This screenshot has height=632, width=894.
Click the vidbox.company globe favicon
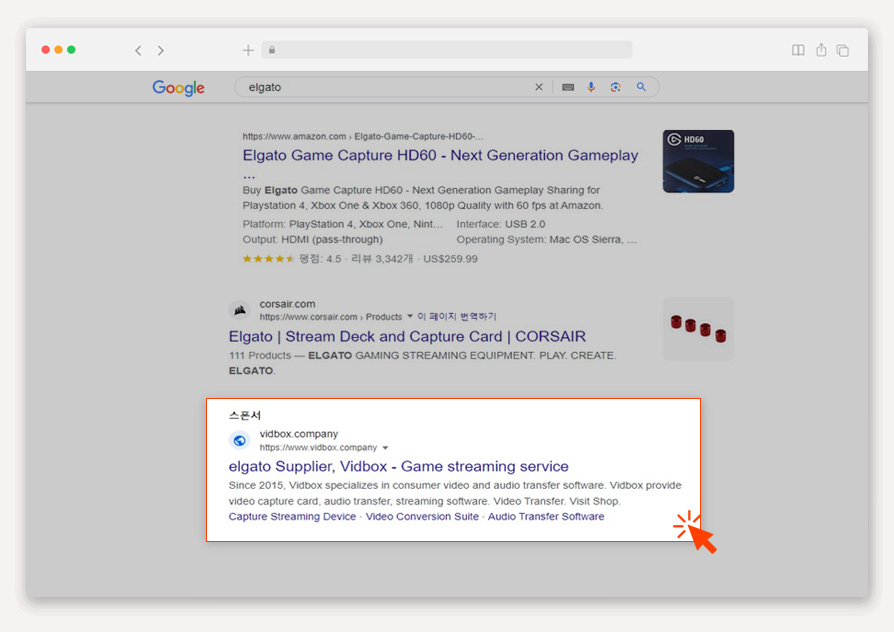click(x=239, y=440)
